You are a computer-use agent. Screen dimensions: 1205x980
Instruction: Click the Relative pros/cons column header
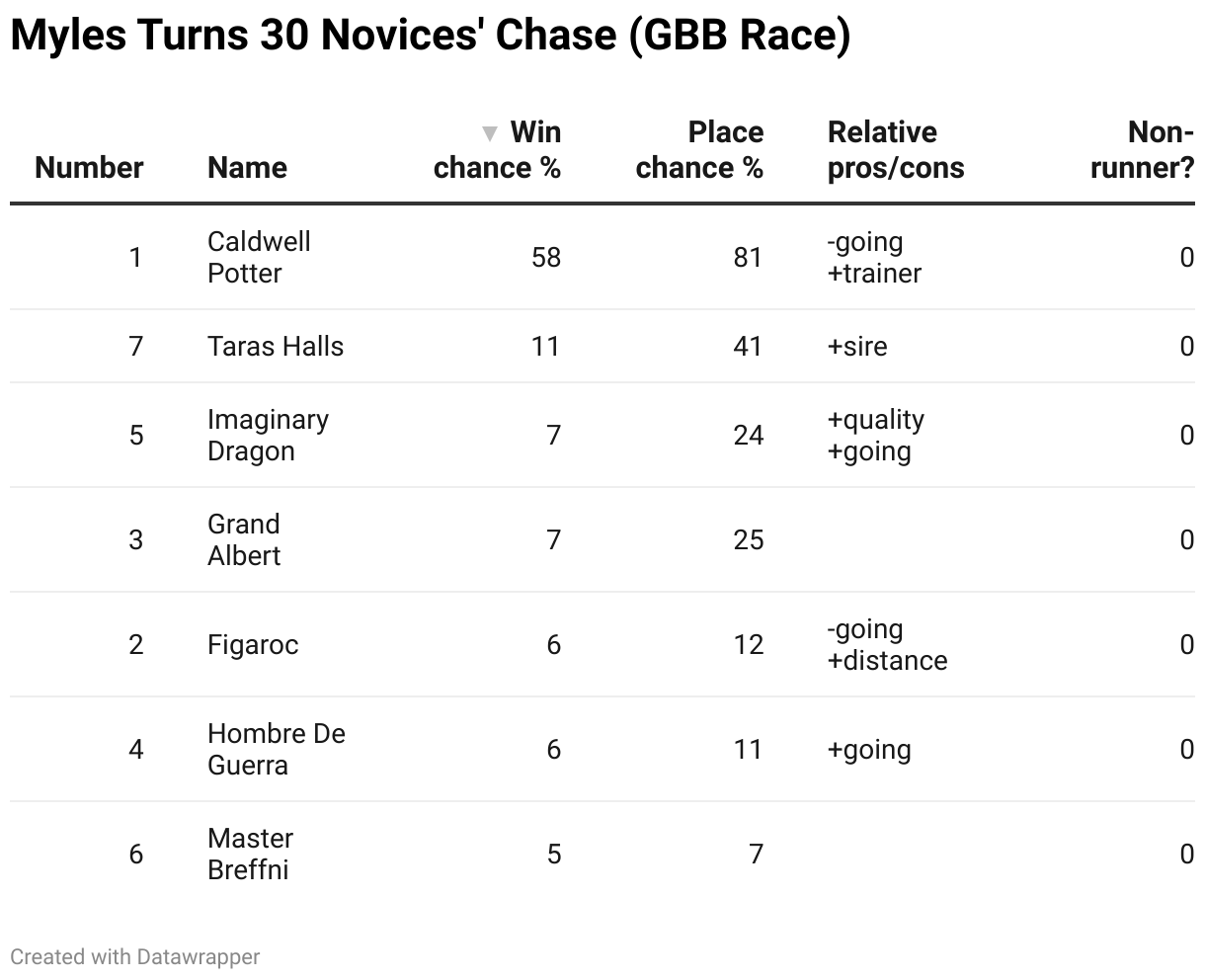point(896,150)
